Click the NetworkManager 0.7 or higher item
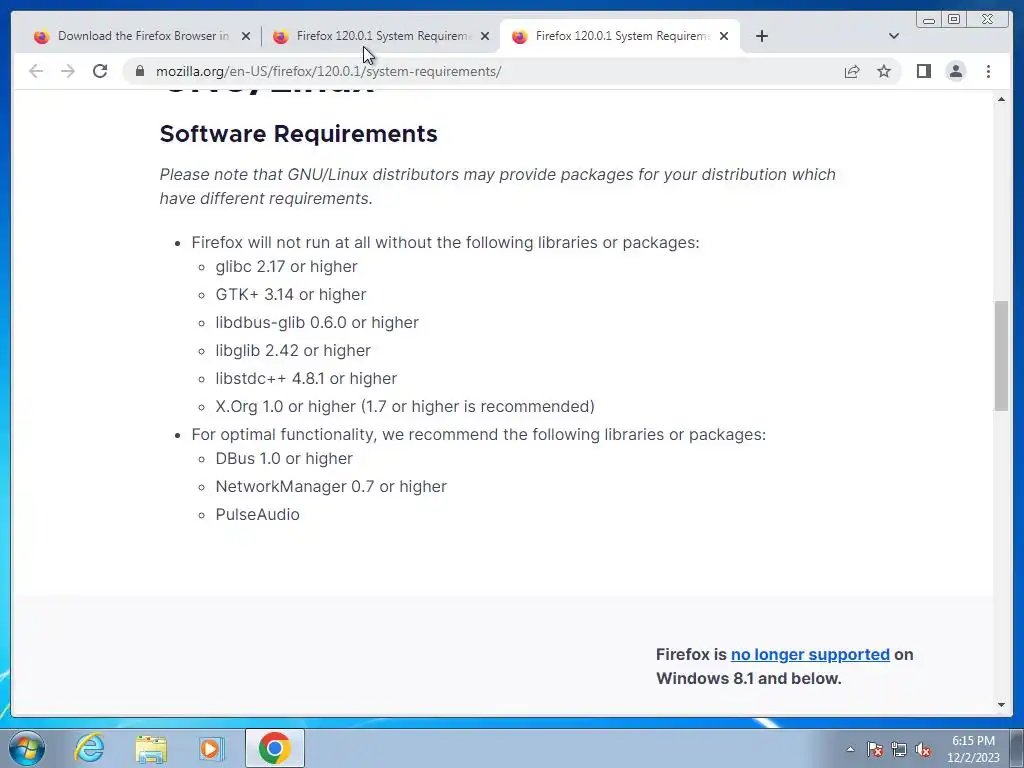This screenshot has height=768, width=1024. tap(331, 487)
